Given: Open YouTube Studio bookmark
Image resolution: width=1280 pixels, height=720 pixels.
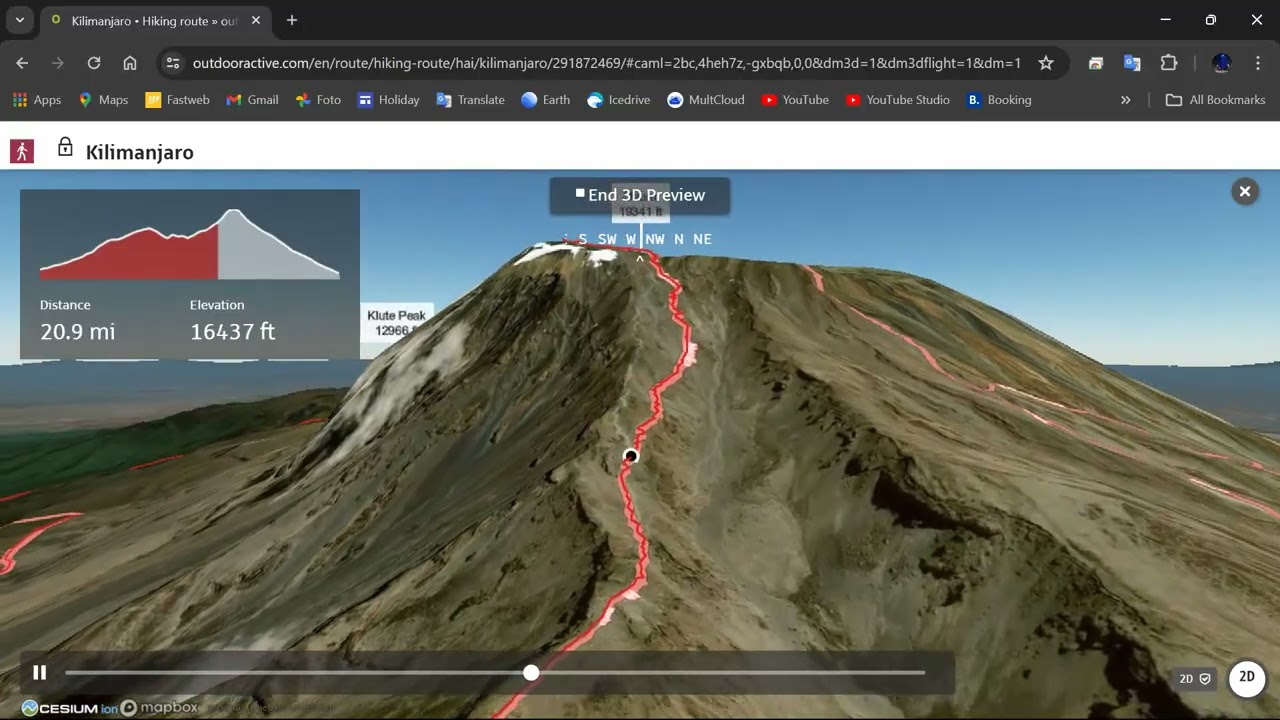Looking at the screenshot, I should tap(897, 100).
